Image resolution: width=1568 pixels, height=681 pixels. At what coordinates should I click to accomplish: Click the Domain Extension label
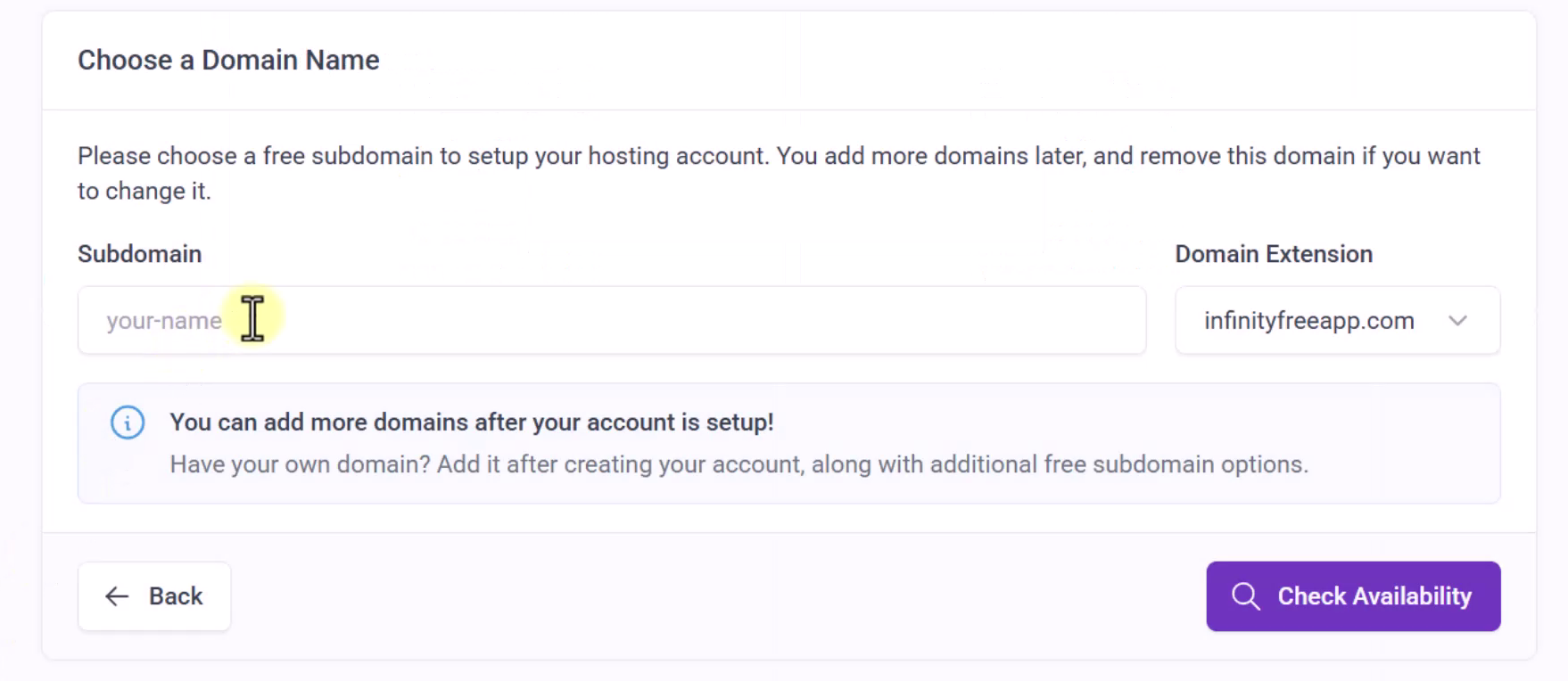[x=1273, y=254]
